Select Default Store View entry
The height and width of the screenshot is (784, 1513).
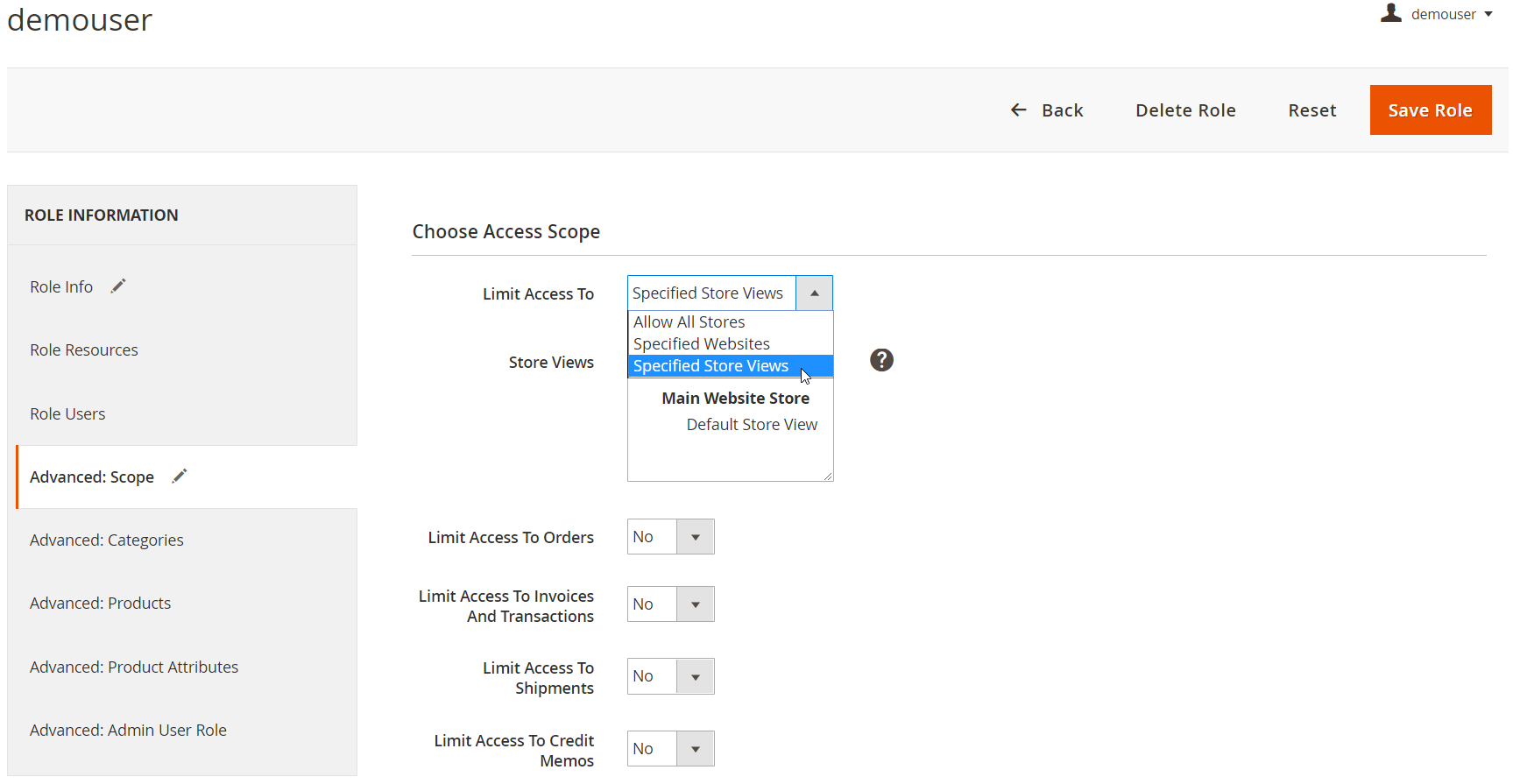pyautogui.click(x=752, y=425)
